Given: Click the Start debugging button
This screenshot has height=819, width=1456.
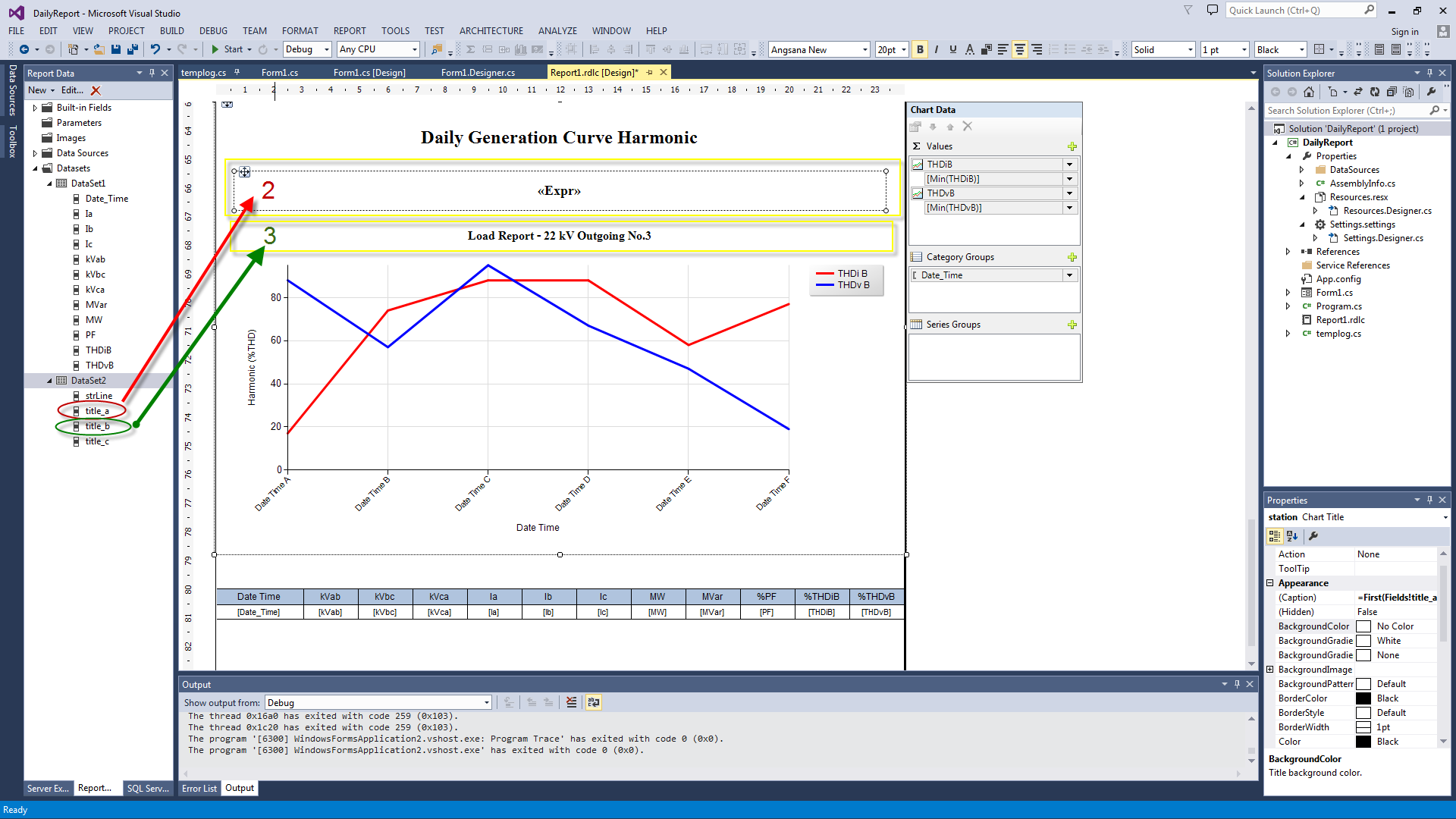Looking at the screenshot, I should 227,49.
